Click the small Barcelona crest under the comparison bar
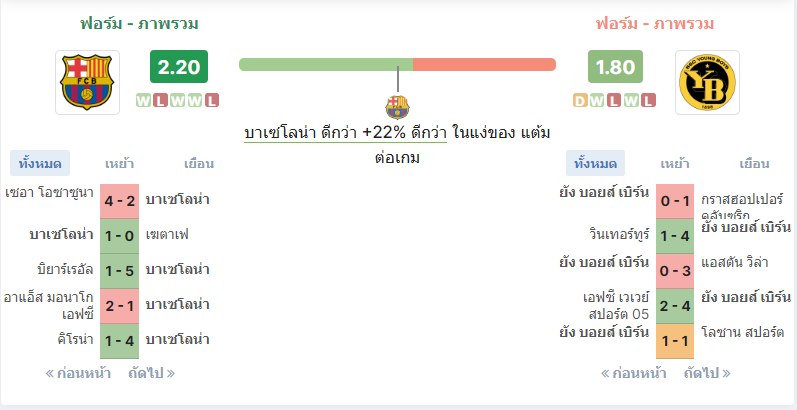Viewport: 797px width, 410px height. pyautogui.click(x=397, y=107)
